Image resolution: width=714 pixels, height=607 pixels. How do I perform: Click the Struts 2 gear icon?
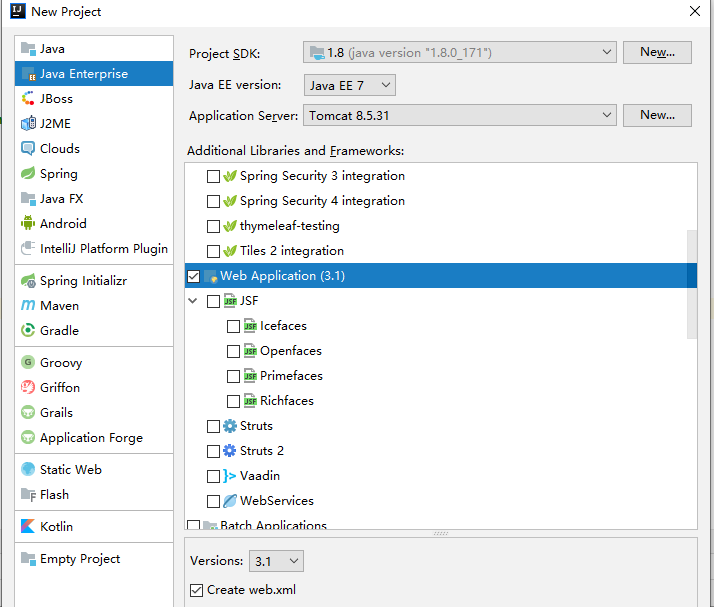click(230, 451)
